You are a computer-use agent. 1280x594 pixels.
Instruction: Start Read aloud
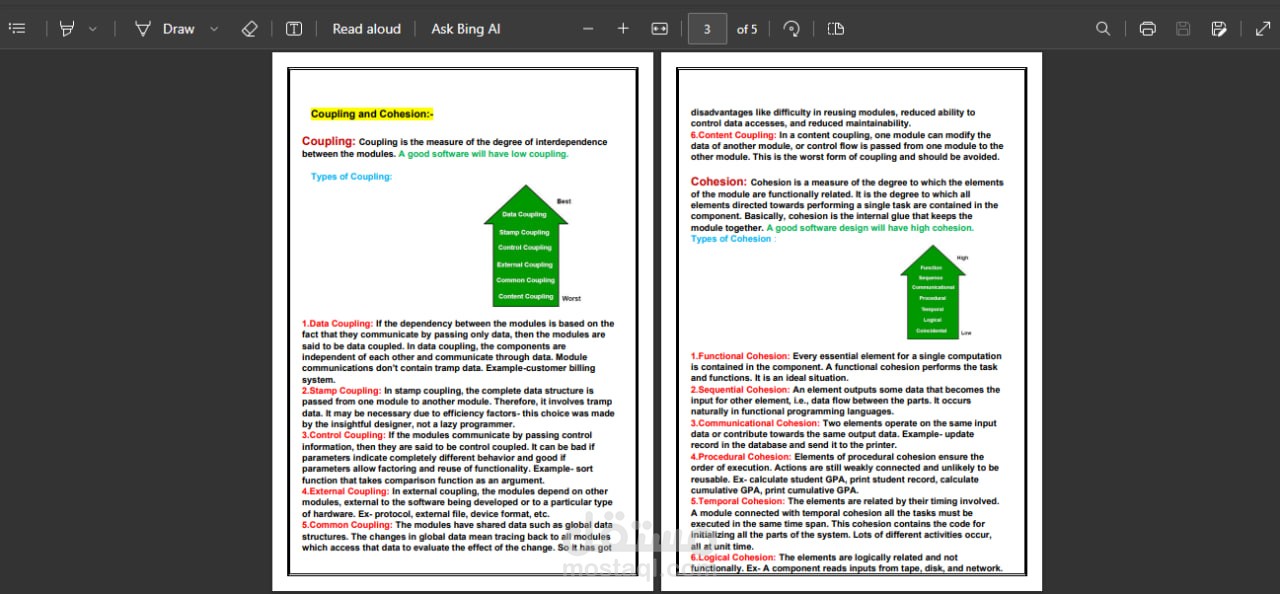tap(366, 29)
